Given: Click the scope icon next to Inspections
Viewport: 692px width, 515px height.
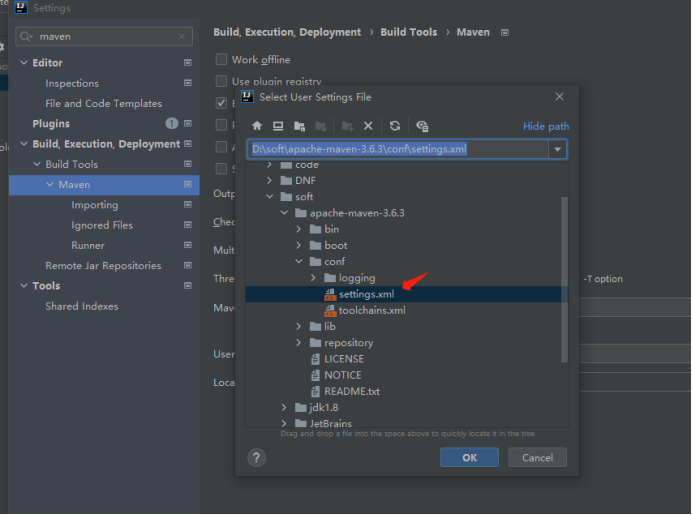Looking at the screenshot, I should pos(188,83).
